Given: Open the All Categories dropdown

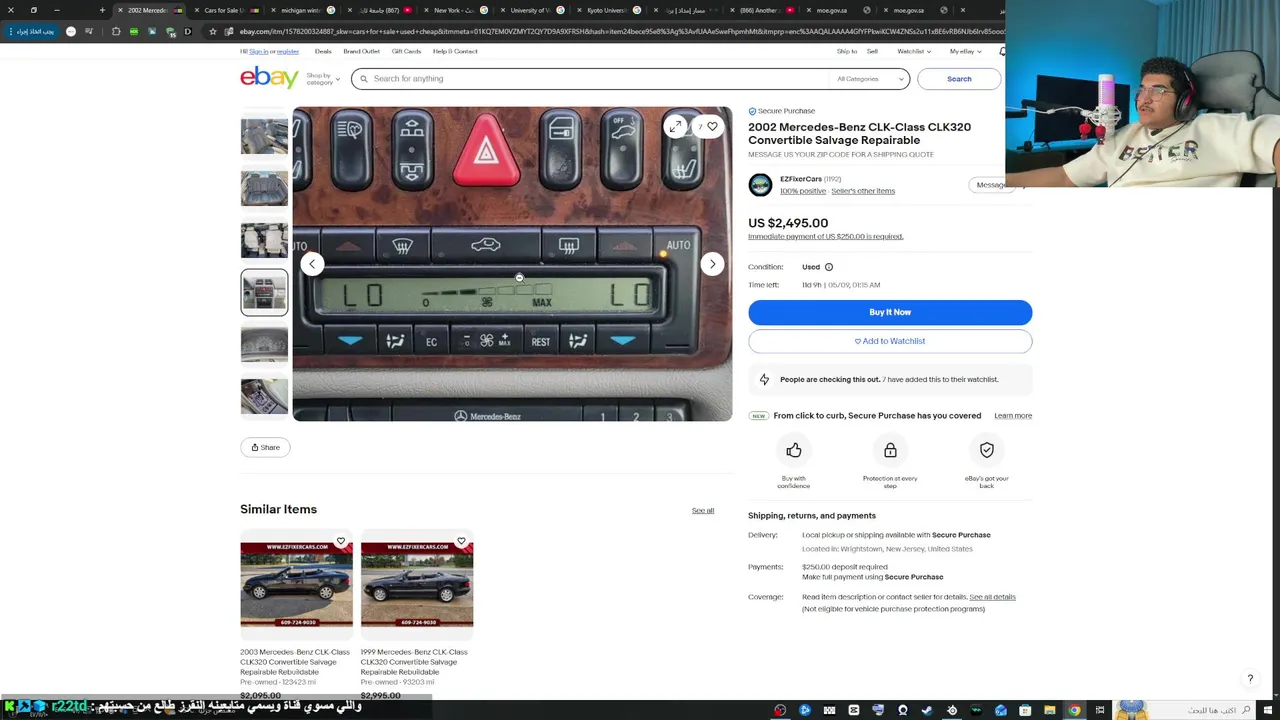Looking at the screenshot, I should coord(871,79).
